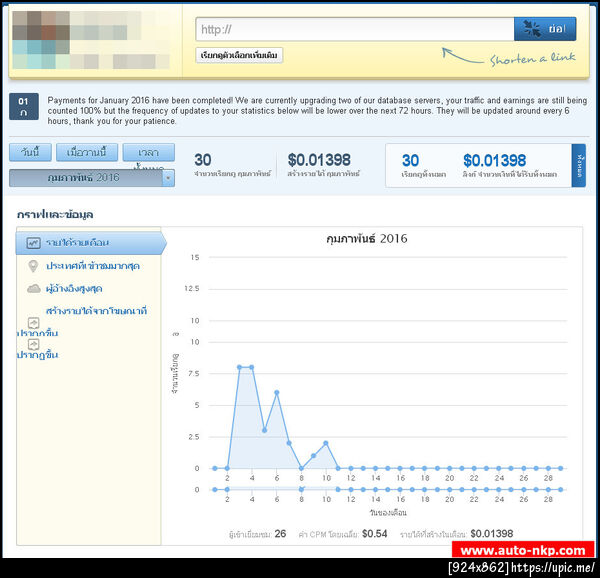600x578 pixels.
Task: Click the chart title กุมภาพันธ์ 2016
Action: point(367,239)
